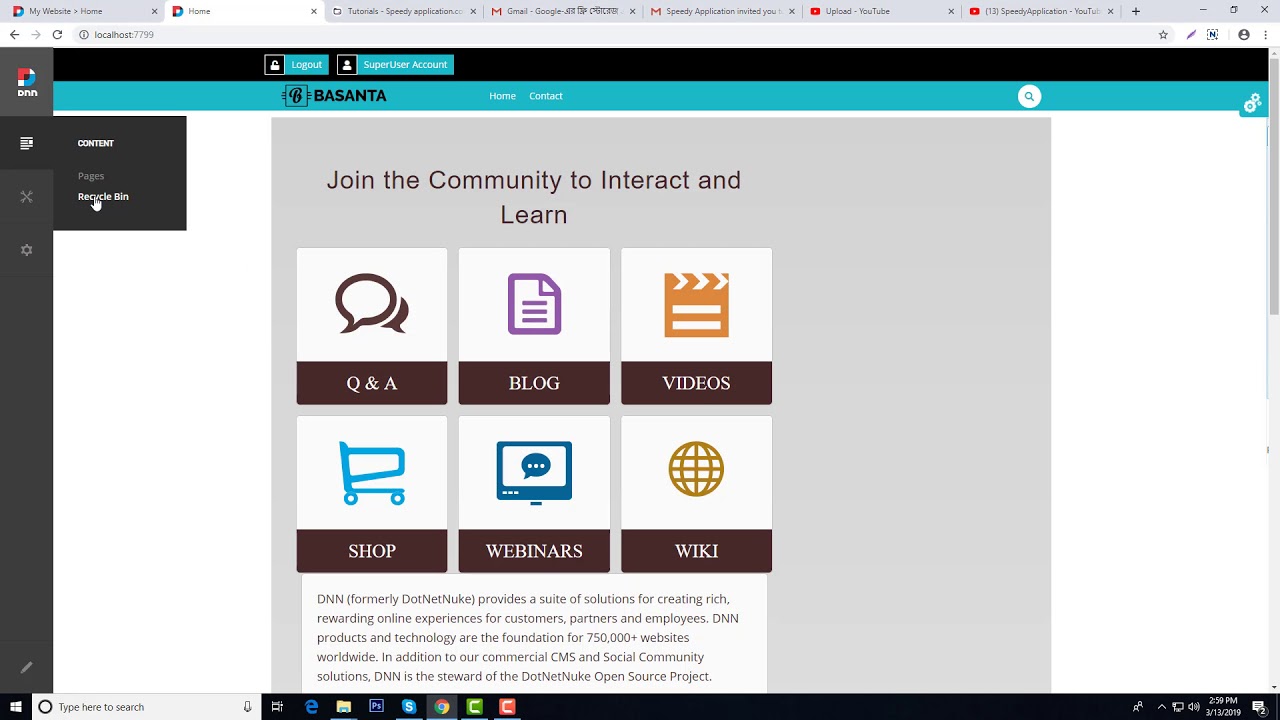Click the Windows taskbar search box
Viewport: 1280px width, 720px height.
[x=144, y=707]
